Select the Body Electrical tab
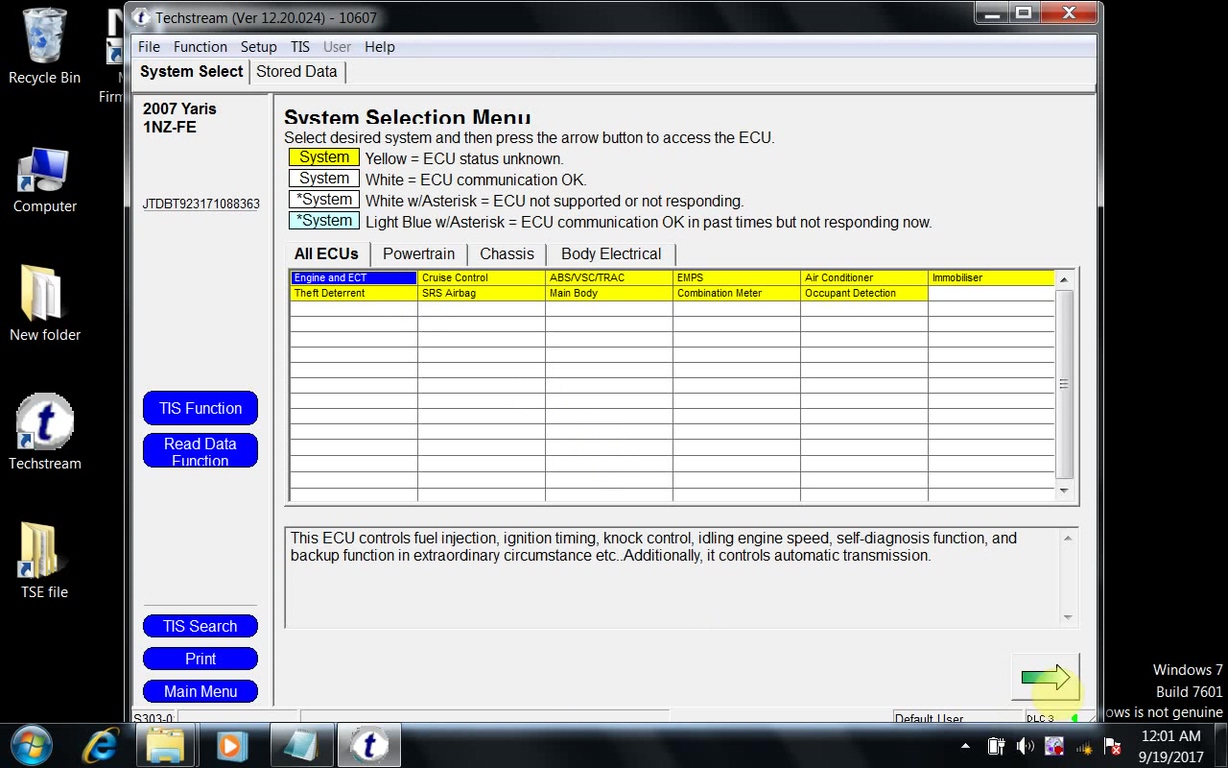This screenshot has width=1228, height=768. pyautogui.click(x=611, y=254)
